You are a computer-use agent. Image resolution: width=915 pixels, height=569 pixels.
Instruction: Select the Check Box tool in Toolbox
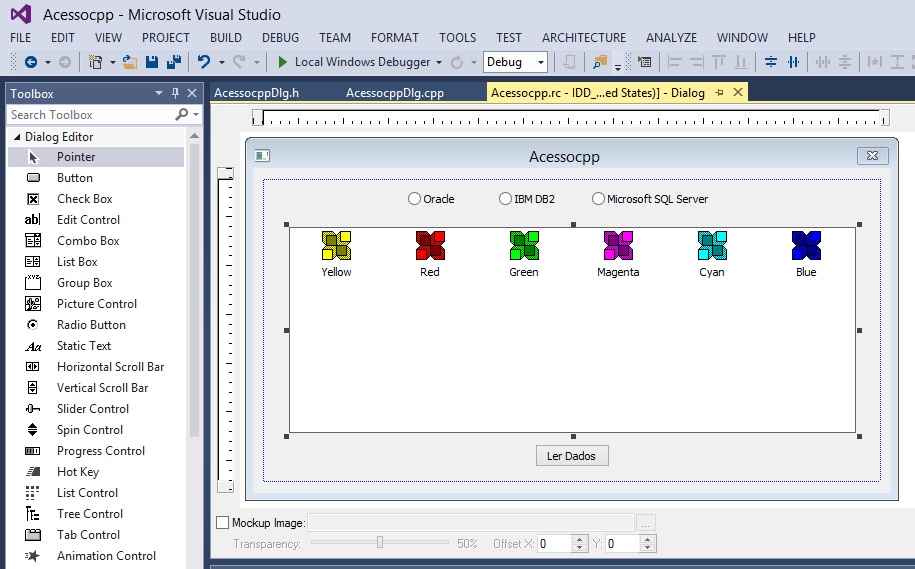(84, 199)
